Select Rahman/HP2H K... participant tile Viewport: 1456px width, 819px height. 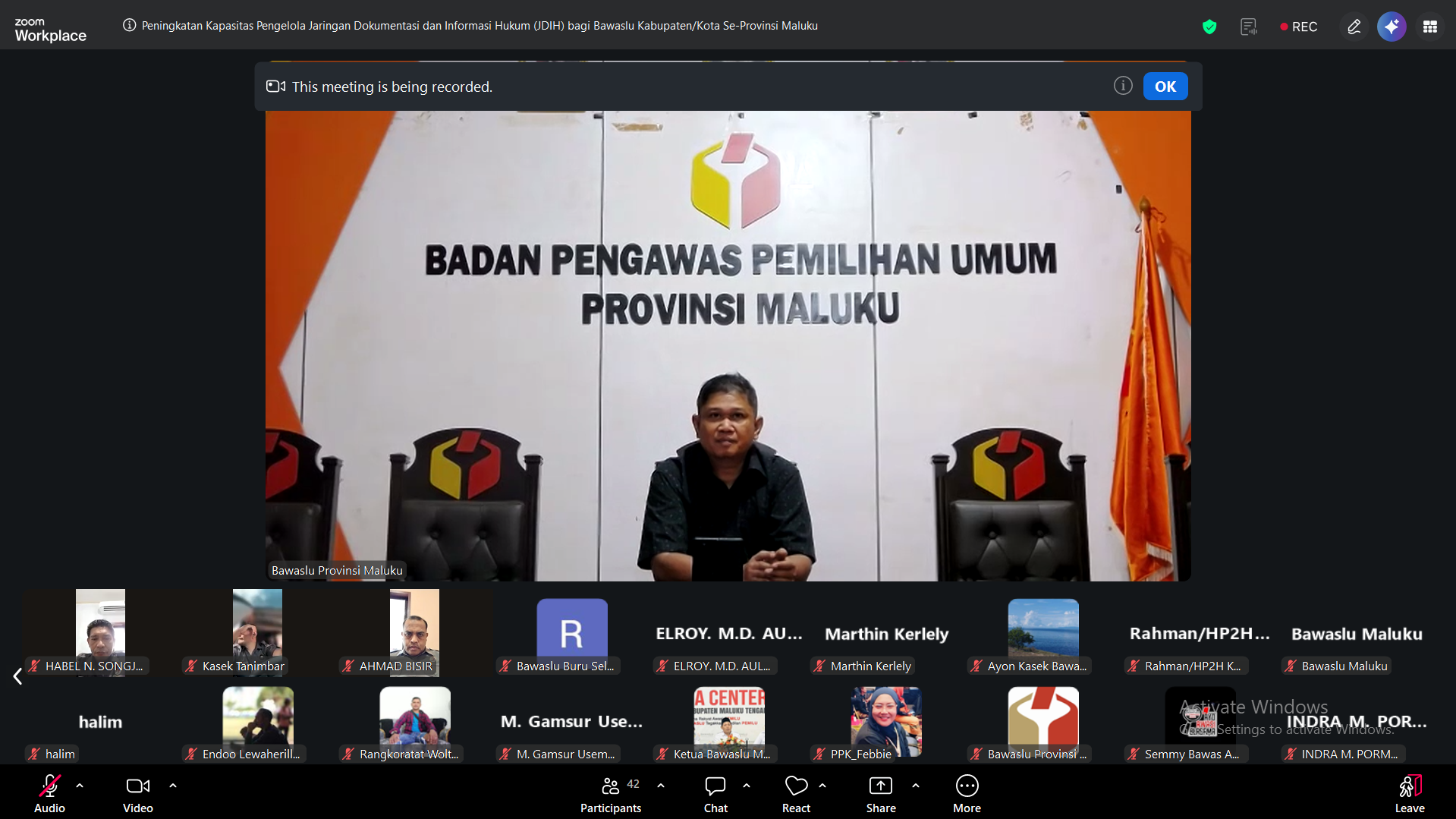1200,632
